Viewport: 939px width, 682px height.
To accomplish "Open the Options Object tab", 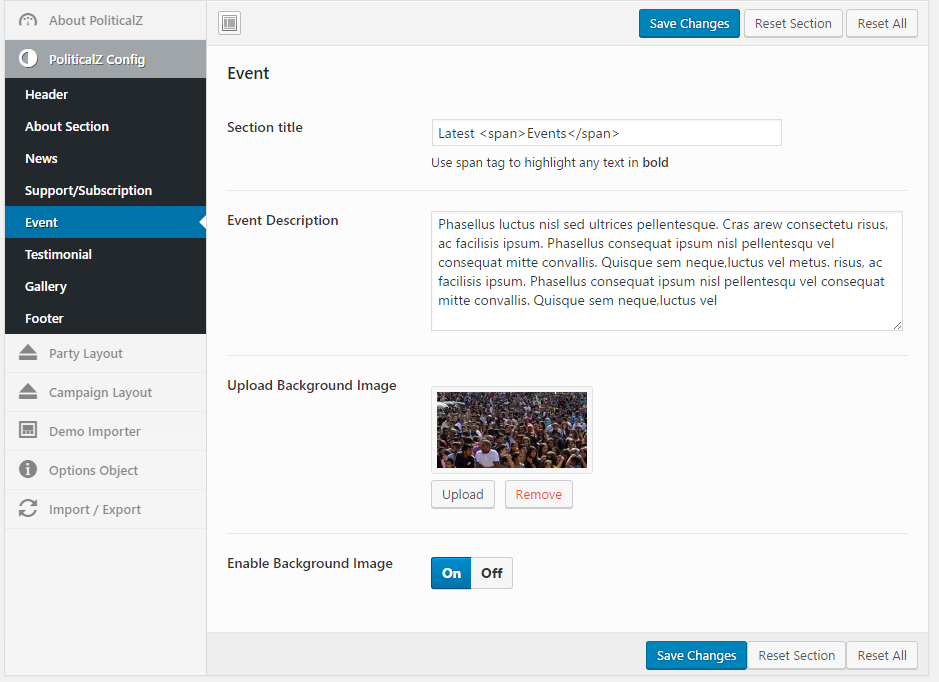I will pyautogui.click(x=105, y=470).
